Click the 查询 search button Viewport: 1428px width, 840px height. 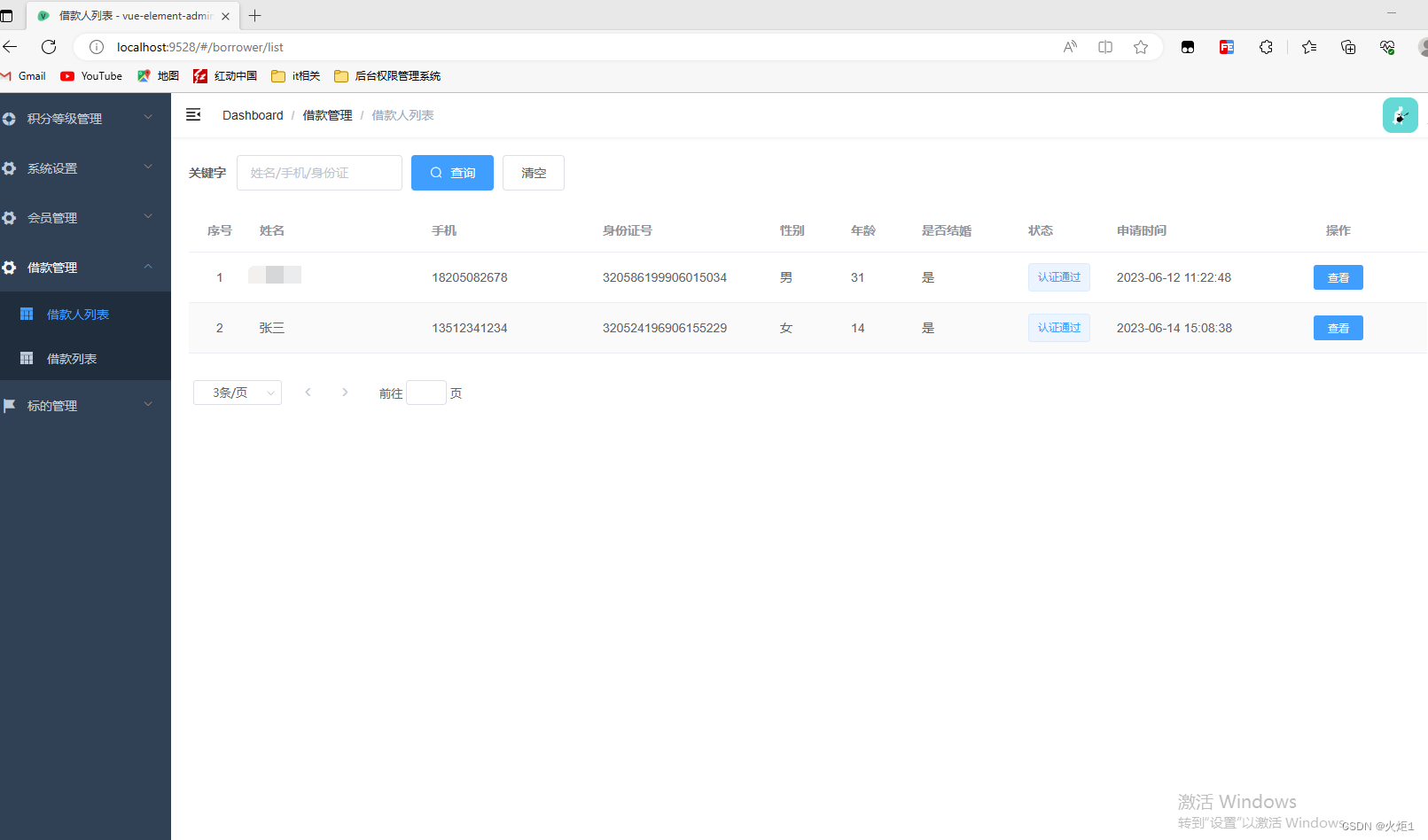tap(452, 173)
